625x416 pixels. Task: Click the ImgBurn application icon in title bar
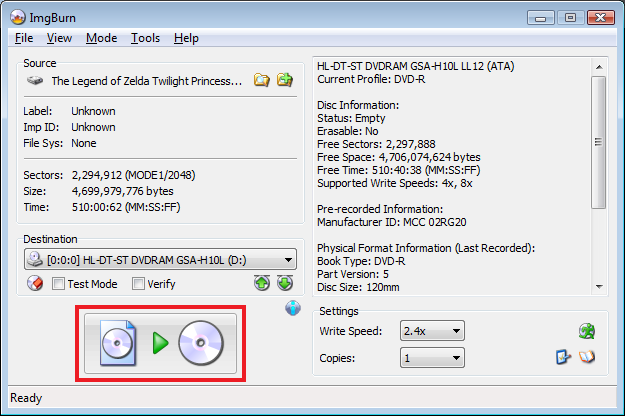[x=18, y=17]
